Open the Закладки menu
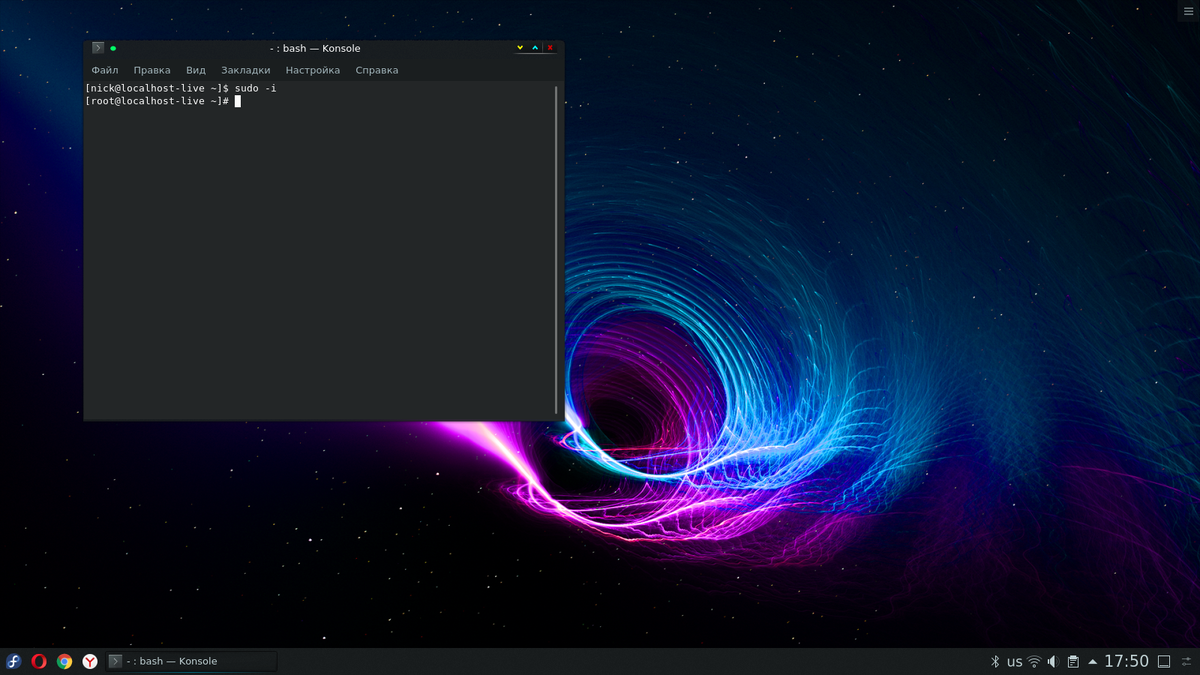 tap(246, 70)
